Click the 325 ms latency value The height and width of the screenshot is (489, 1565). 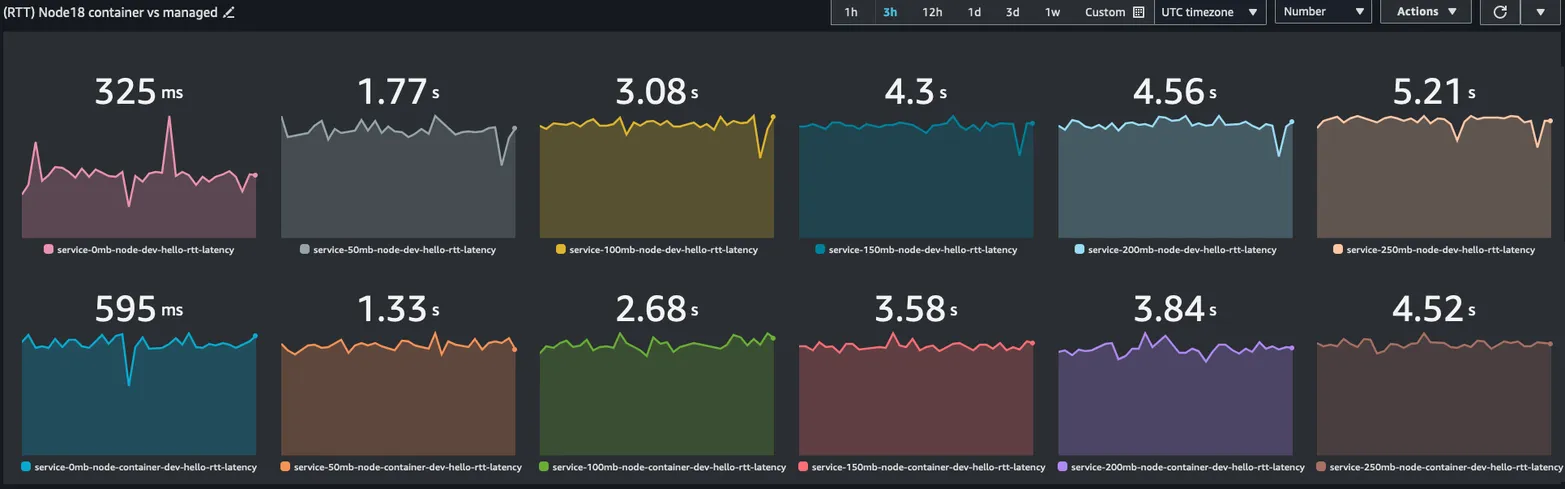(139, 92)
